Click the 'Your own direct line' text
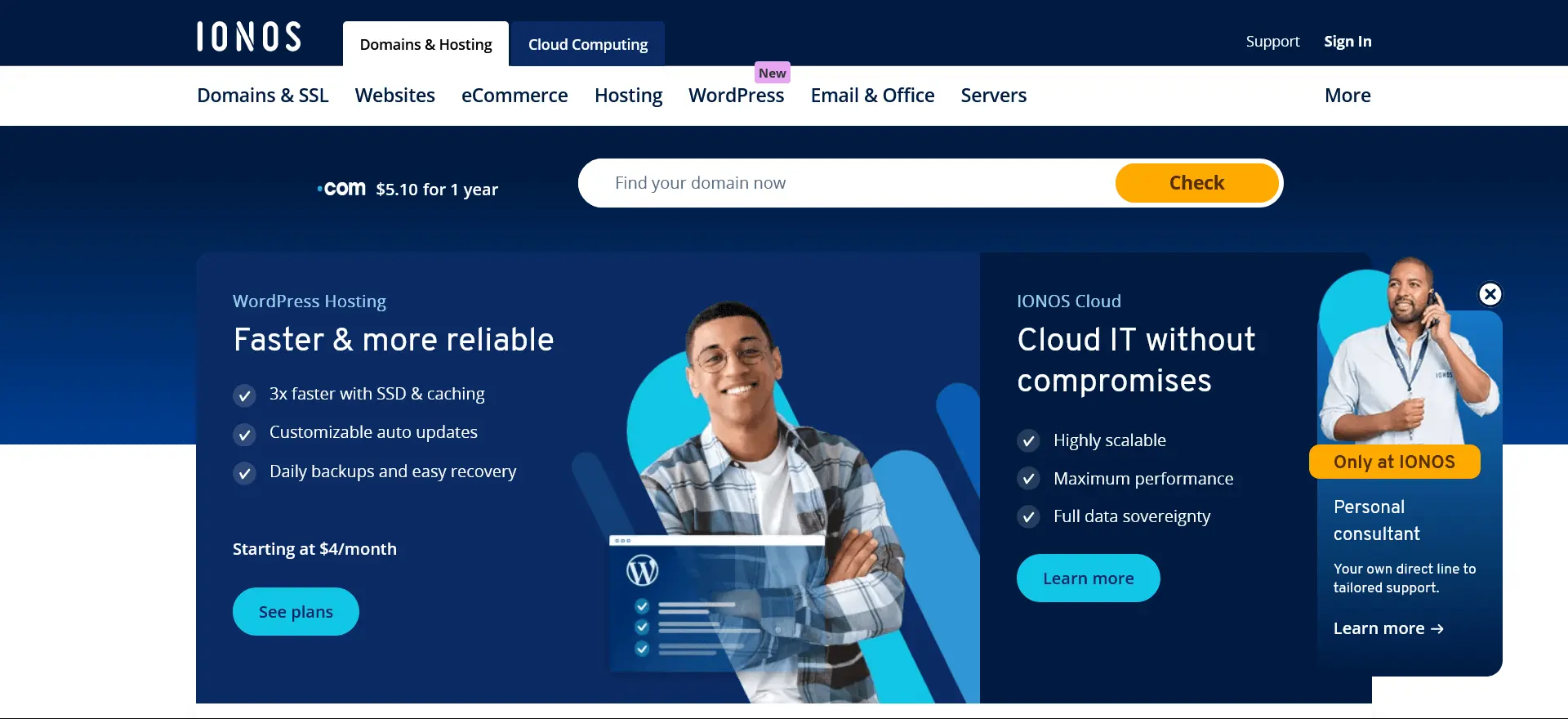This screenshot has width=1568, height=719. [x=1405, y=578]
